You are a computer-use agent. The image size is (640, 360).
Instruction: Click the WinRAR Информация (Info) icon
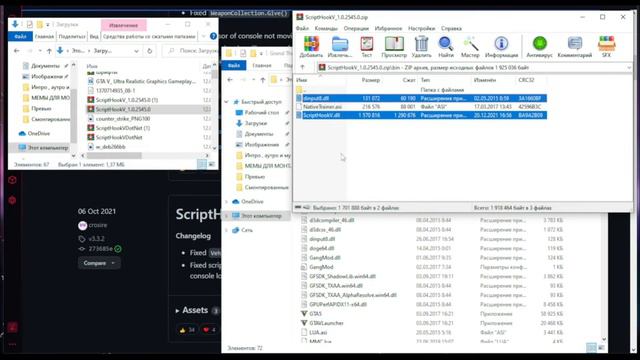coord(501,43)
